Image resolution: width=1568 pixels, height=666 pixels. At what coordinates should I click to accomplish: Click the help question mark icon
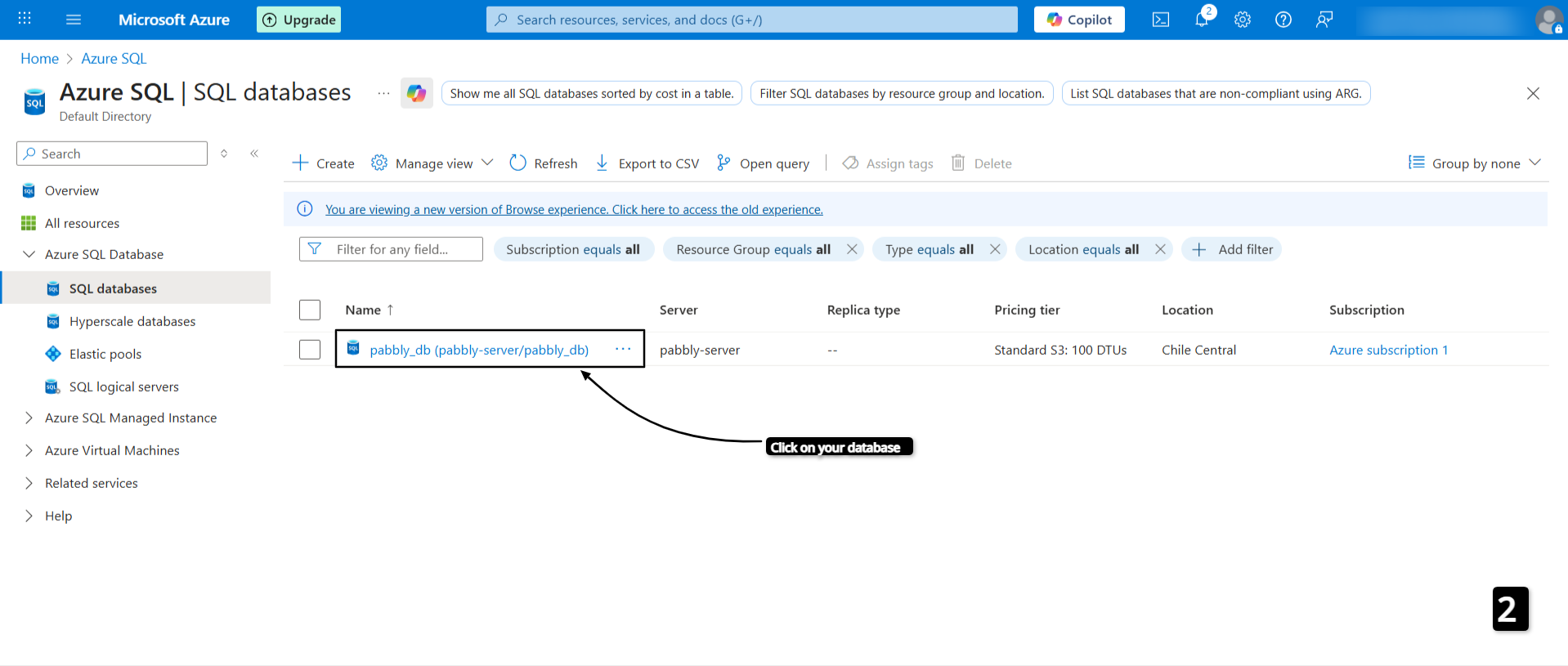click(x=1283, y=20)
